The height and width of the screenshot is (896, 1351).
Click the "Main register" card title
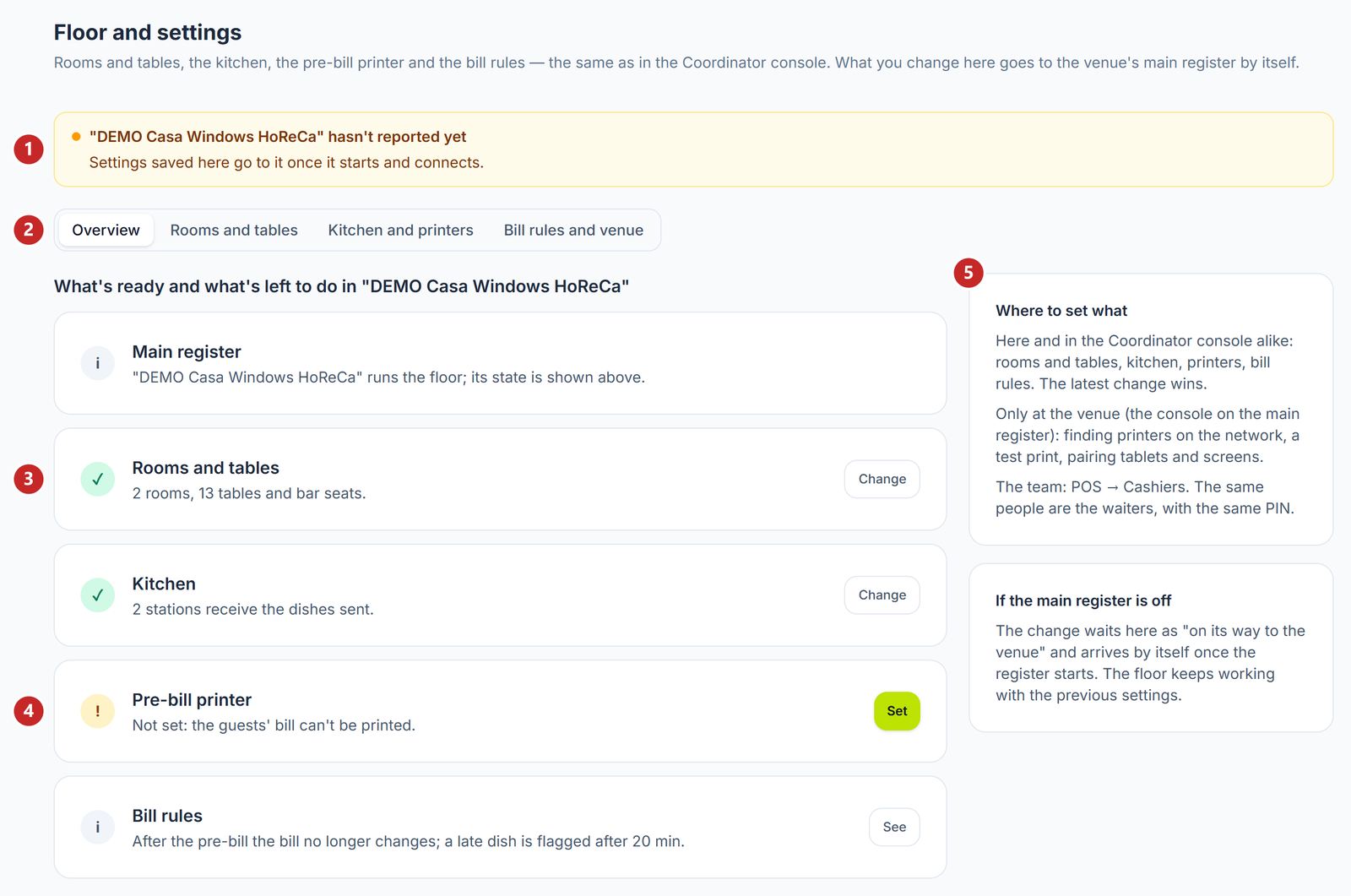[x=187, y=352]
